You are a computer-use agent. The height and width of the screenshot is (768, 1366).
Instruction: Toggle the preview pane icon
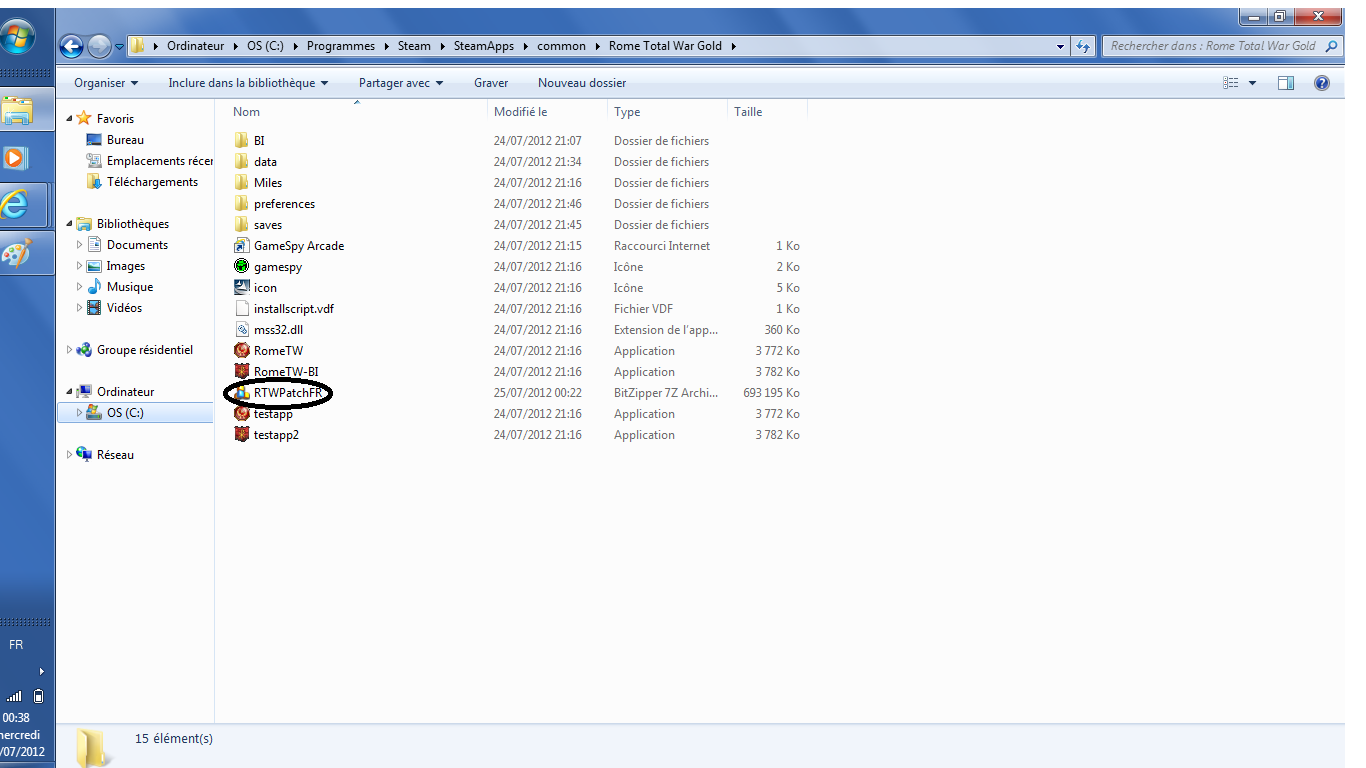pyautogui.click(x=1286, y=83)
